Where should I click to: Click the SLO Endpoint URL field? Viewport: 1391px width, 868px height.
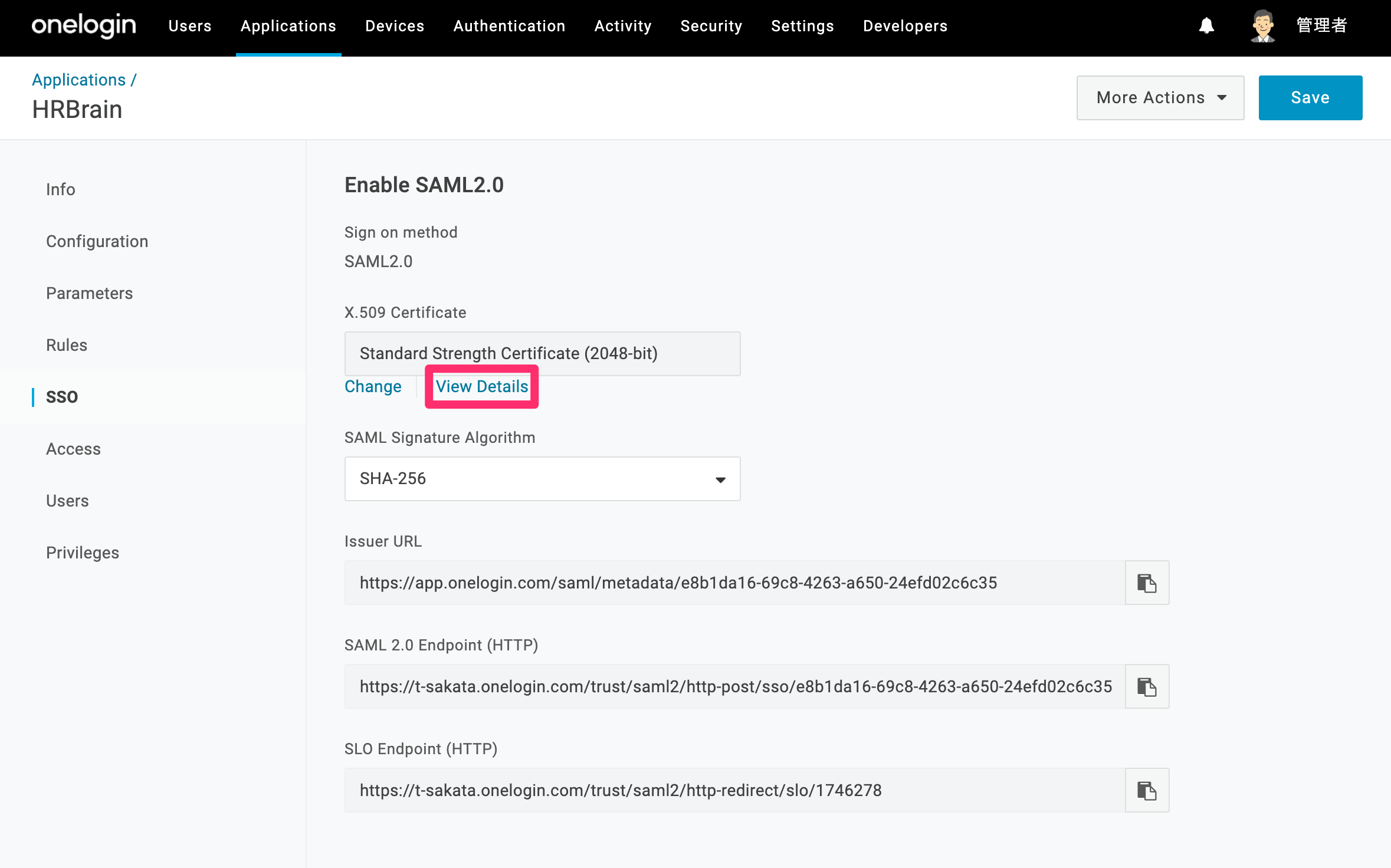(735, 790)
